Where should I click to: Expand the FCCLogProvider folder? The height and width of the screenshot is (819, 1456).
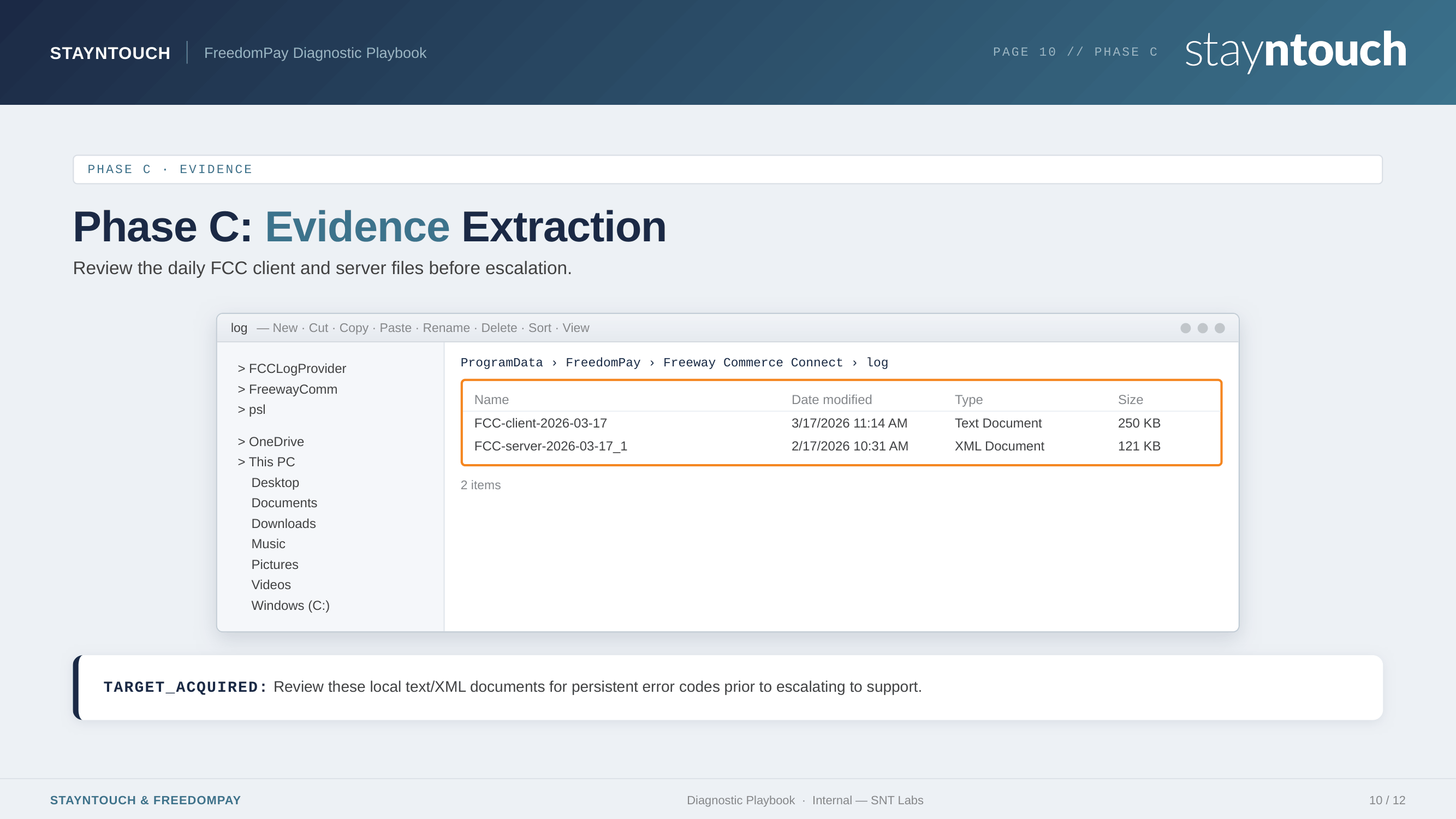(292, 369)
